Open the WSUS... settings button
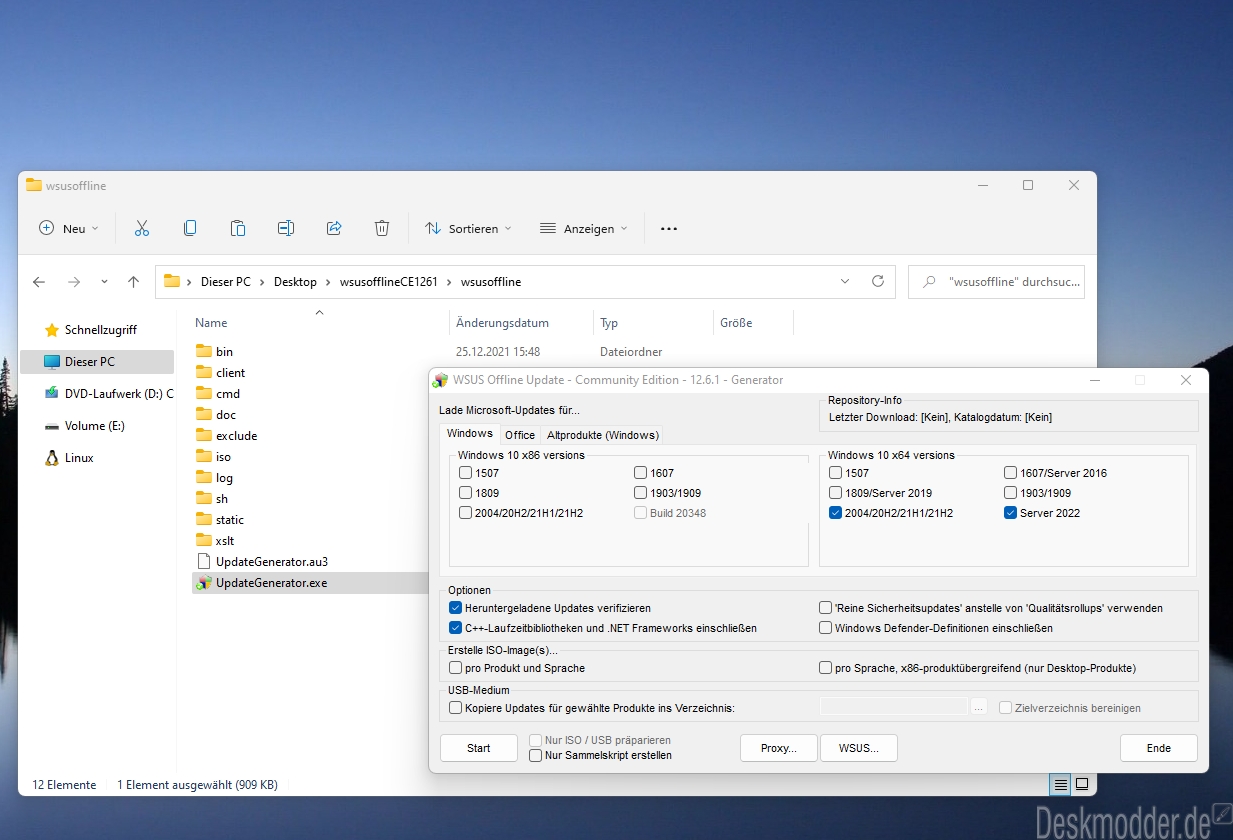Viewport: 1233px width, 840px height. tap(858, 748)
